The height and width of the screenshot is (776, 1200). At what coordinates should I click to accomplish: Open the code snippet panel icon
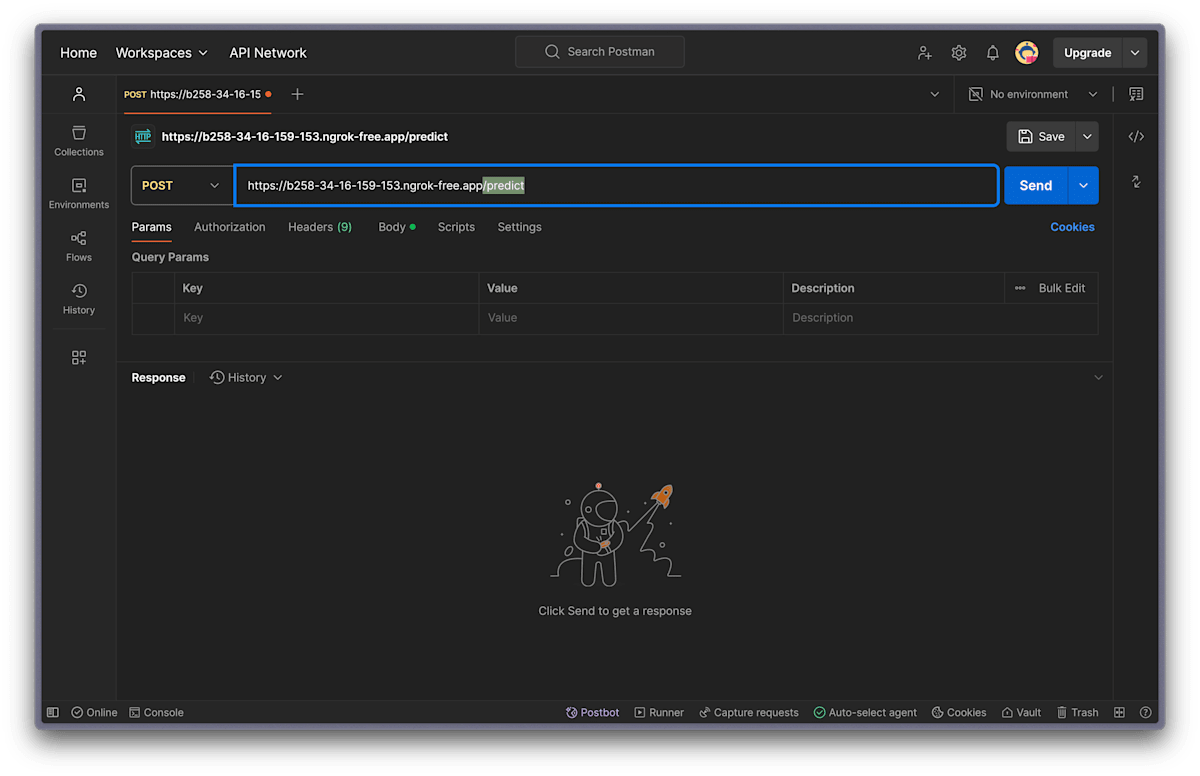click(1136, 136)
